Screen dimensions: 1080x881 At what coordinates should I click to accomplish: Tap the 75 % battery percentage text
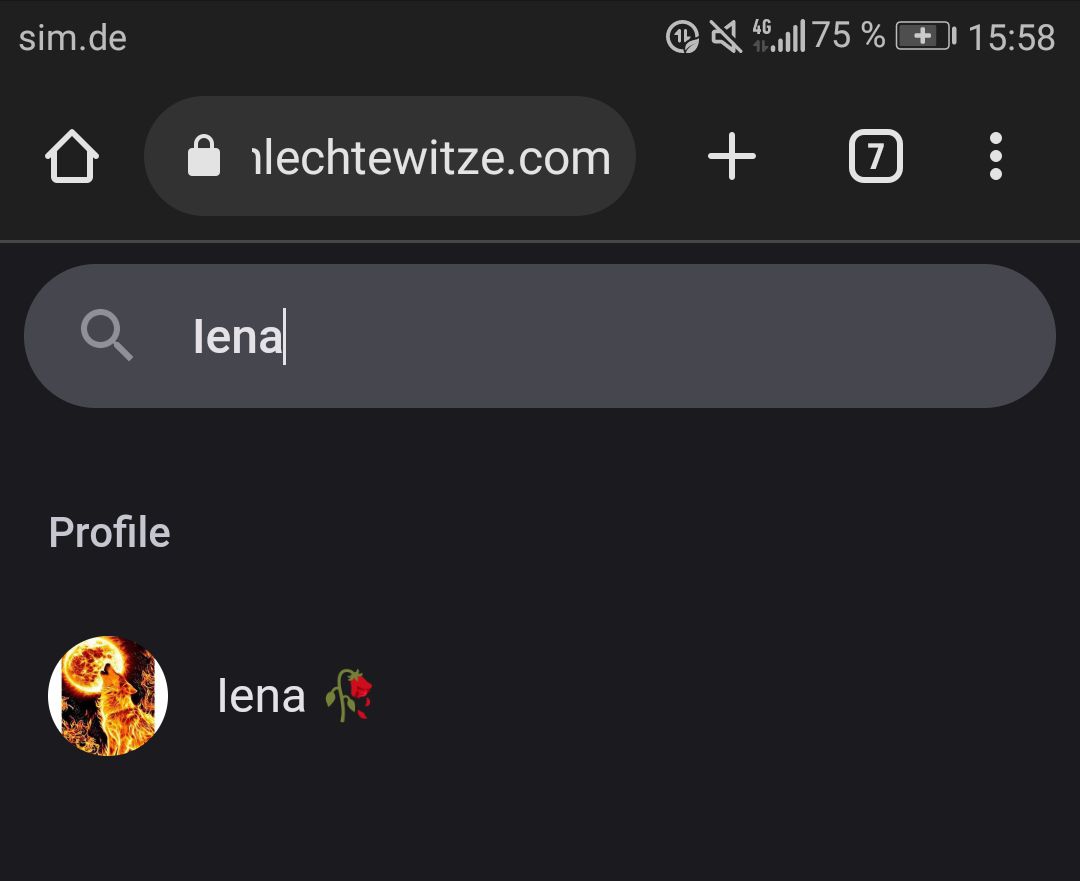(x=848, y=37)
